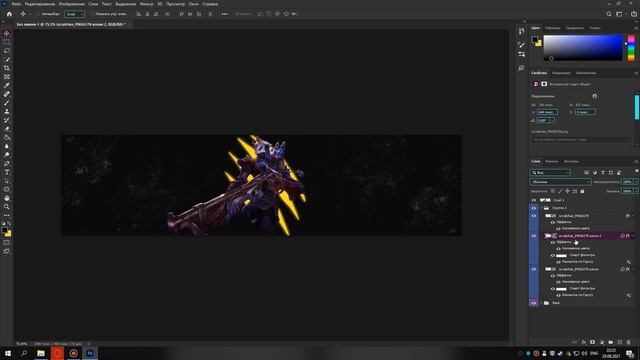The image size is (640, 360).
Task: Select the Rectangle shape tool
Action: pyautogui.click(x=7, y=189)
